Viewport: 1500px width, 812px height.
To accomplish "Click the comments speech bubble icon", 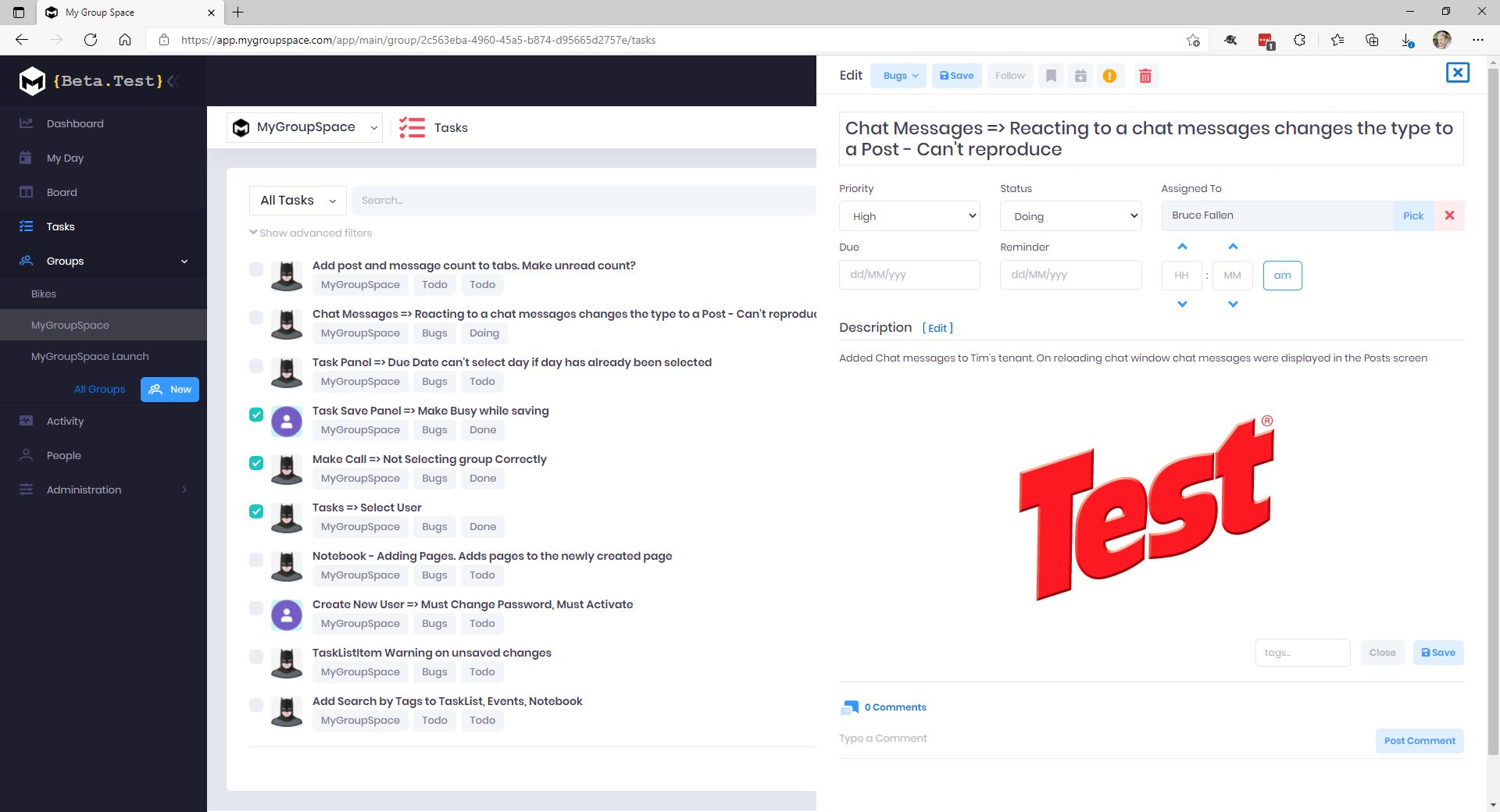I will coord(849,707).
